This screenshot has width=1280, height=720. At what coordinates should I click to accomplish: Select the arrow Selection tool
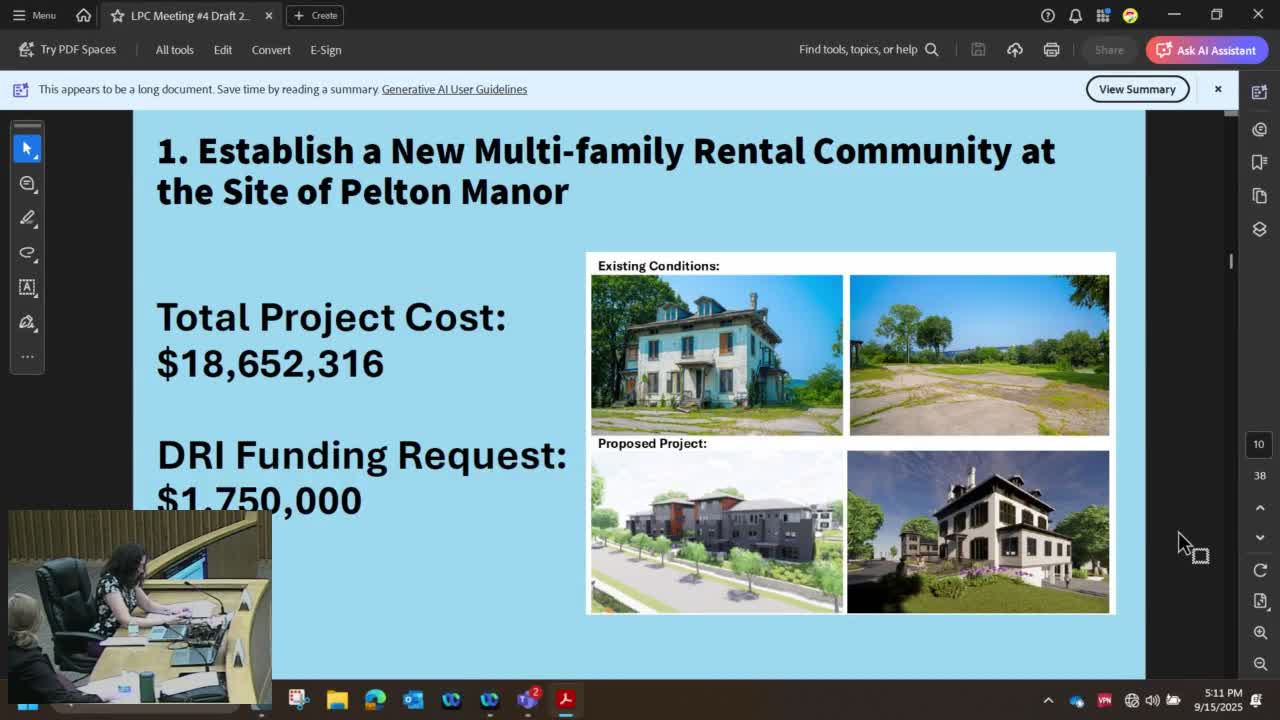tap(27, 148)
